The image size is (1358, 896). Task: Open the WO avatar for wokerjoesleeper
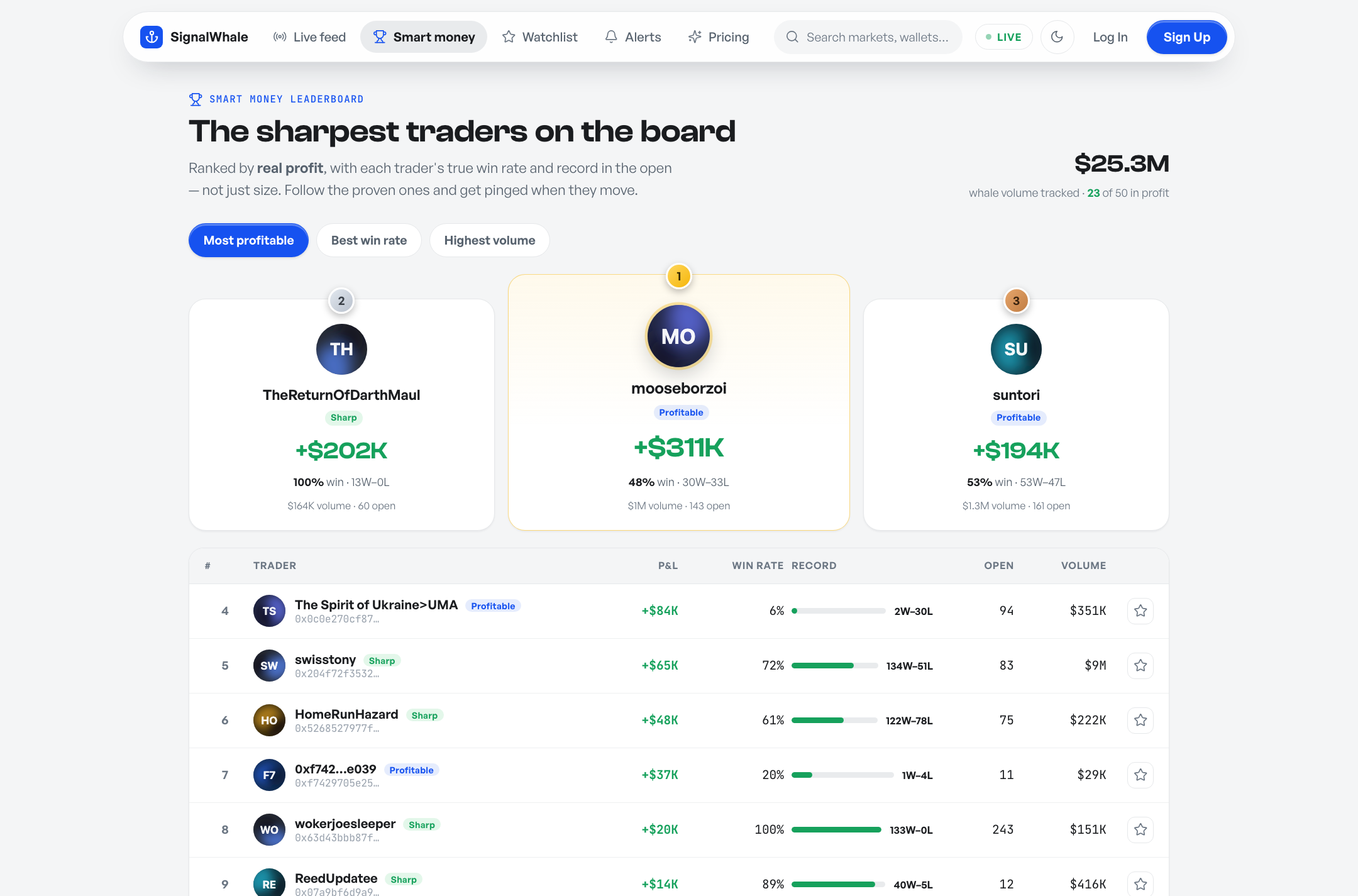[269, 829]
